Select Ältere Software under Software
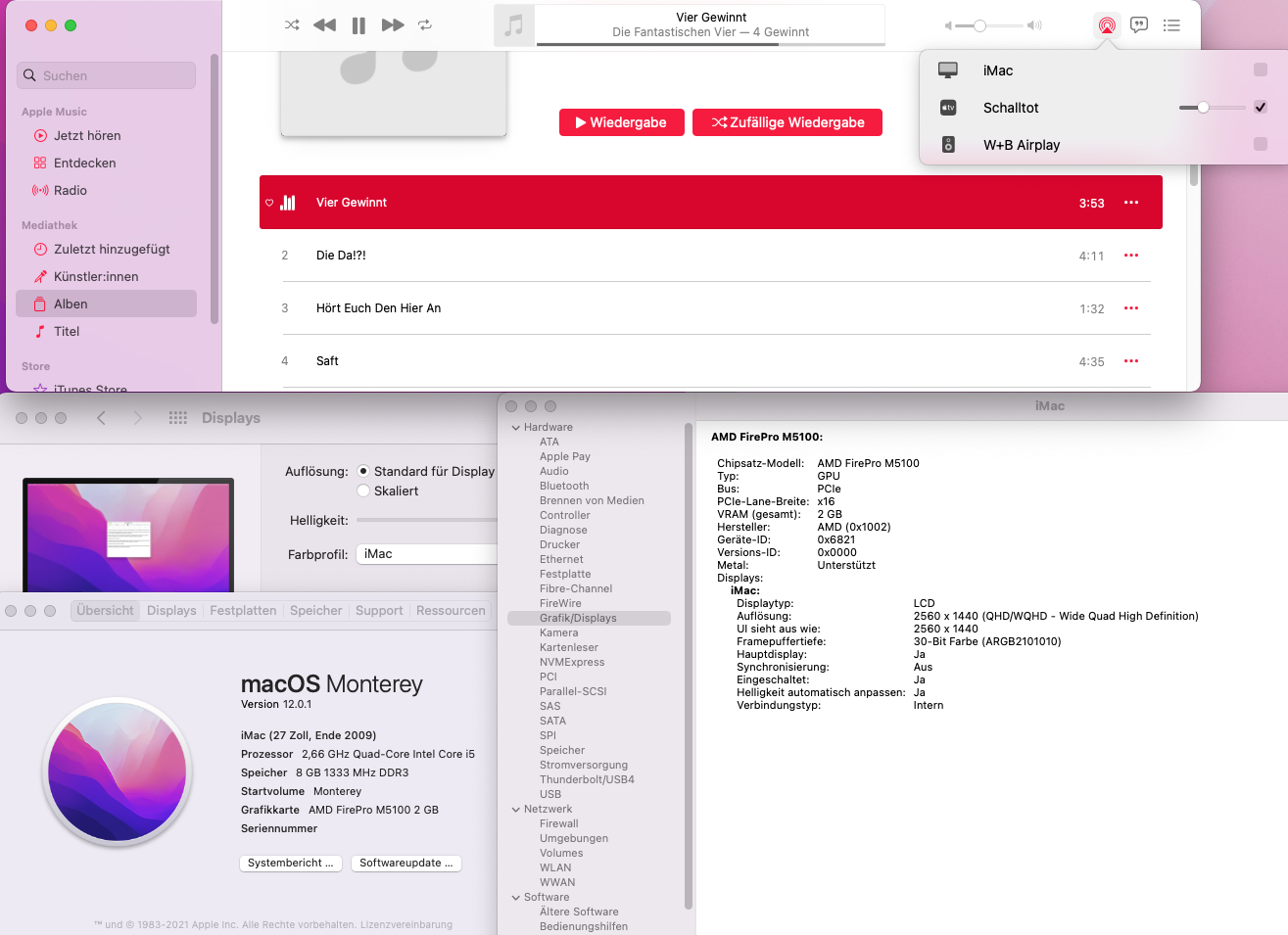Screen dimensions: 1288x935 (x=579, y=912)
